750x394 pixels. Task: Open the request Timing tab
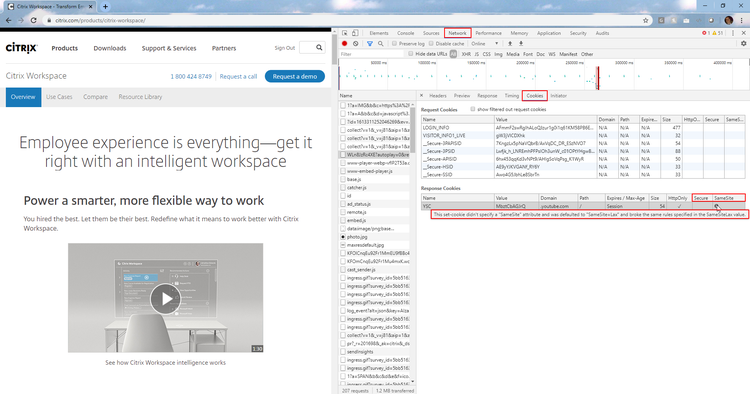click(511, 96)
